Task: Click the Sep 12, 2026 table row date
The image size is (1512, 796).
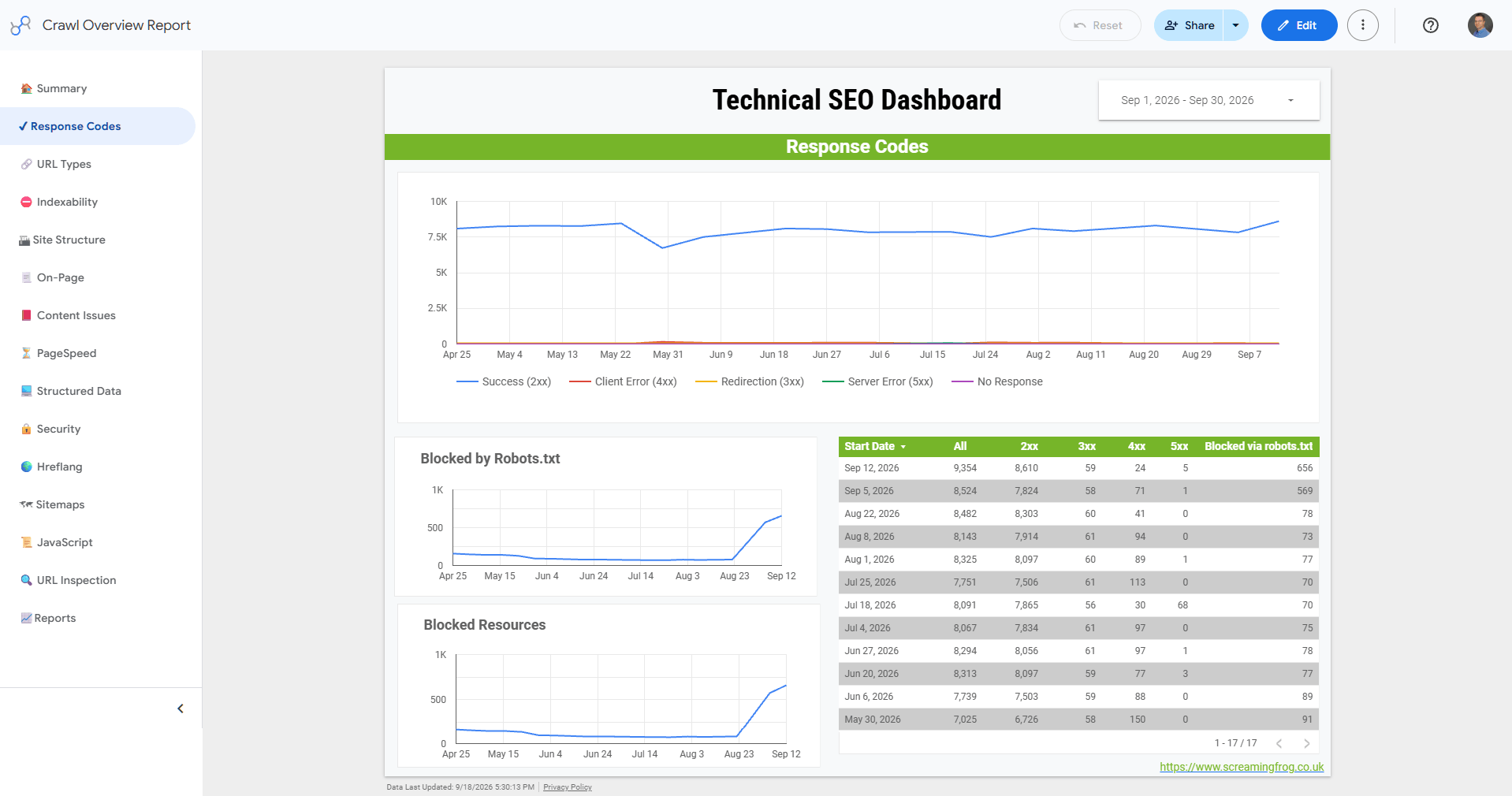Action: (872, 468)
